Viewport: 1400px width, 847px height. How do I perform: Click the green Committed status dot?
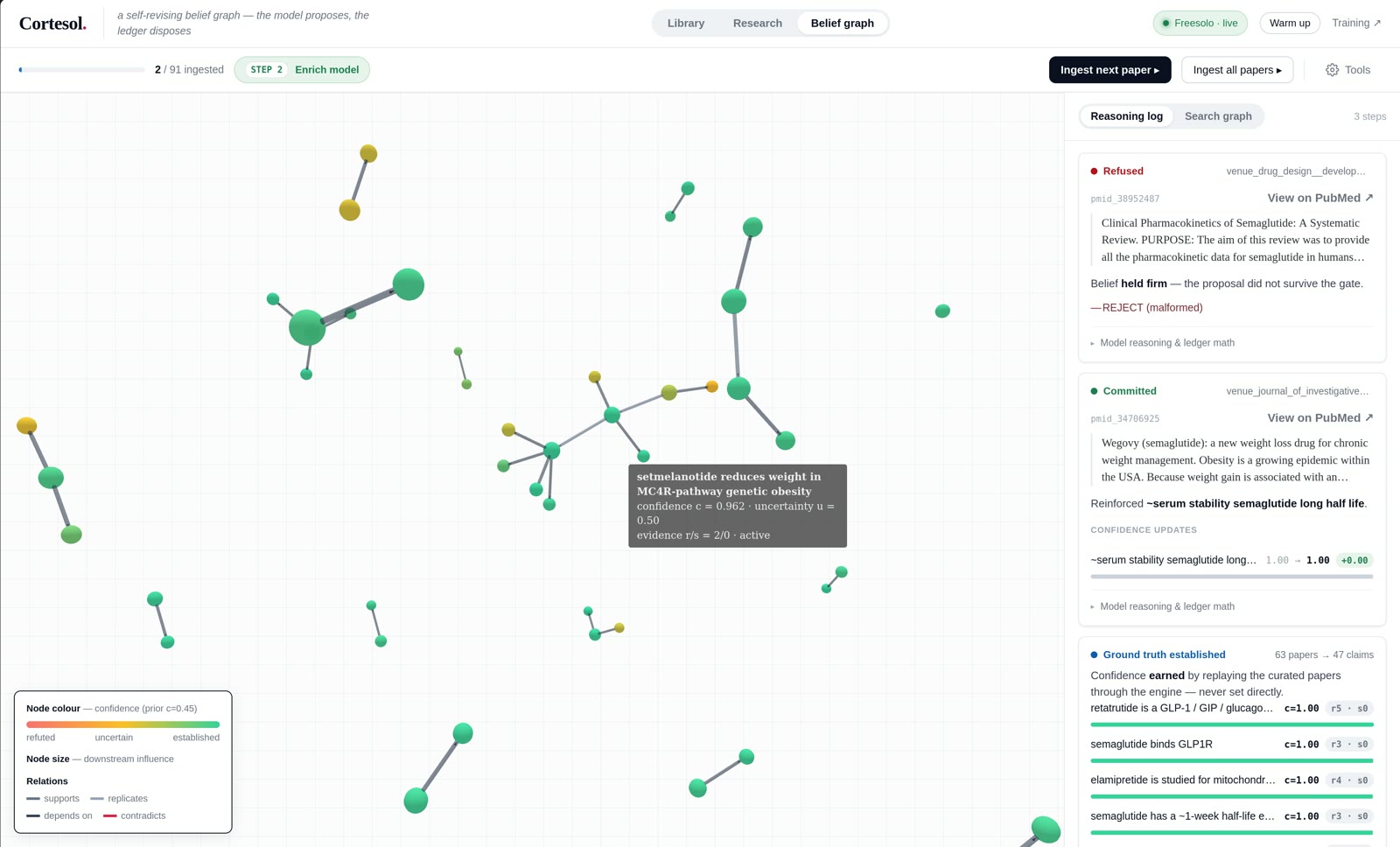[1094, 391]
